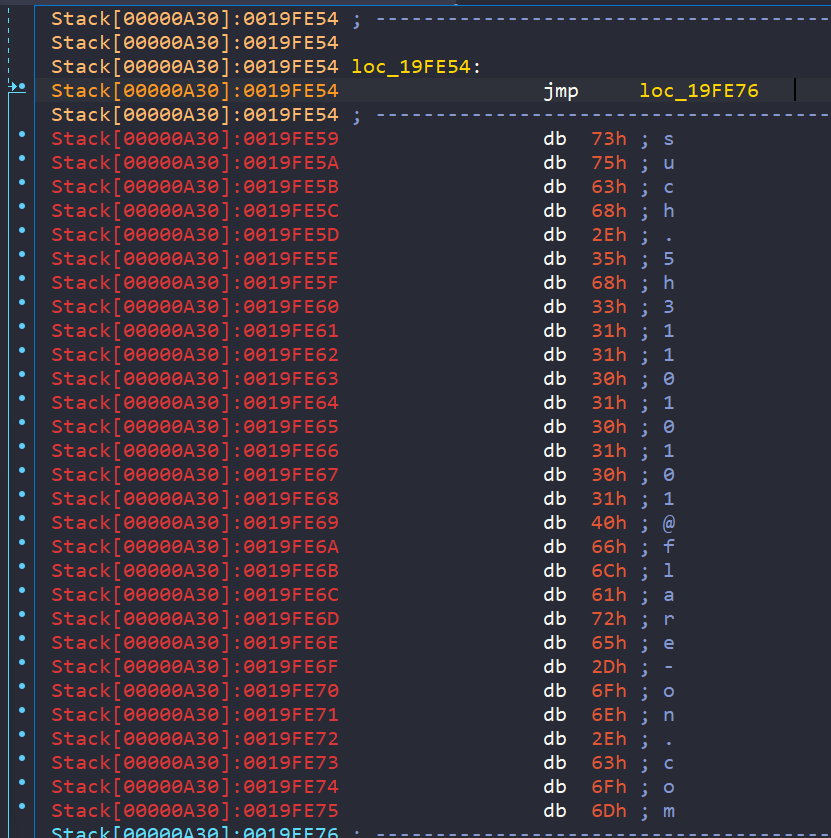Select address Stack[00000A30]:0019FE59
The image size is (831, 838).
tap(195, 139)
